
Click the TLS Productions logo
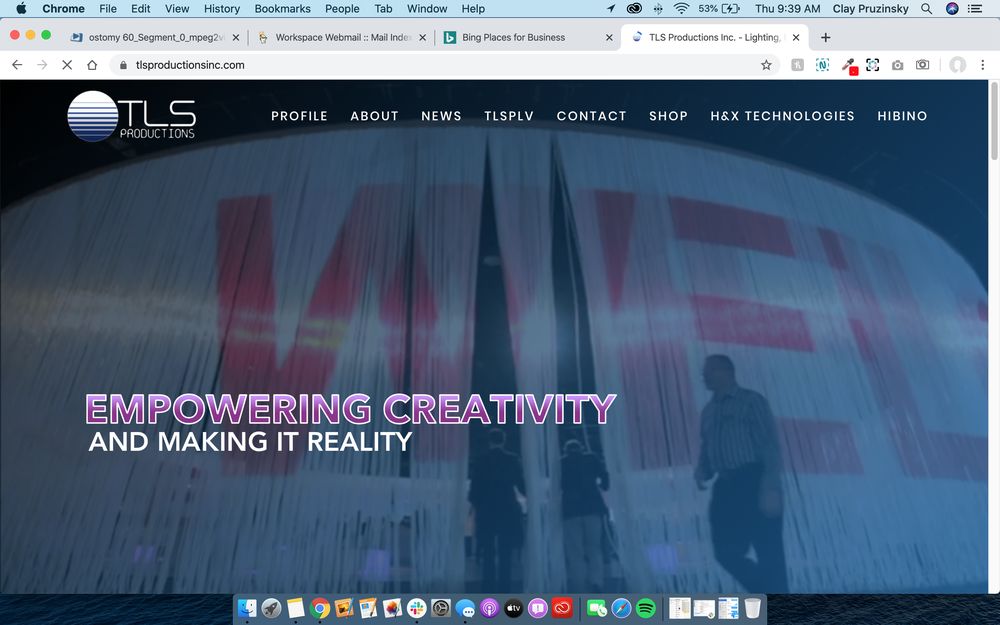[132, 116]
